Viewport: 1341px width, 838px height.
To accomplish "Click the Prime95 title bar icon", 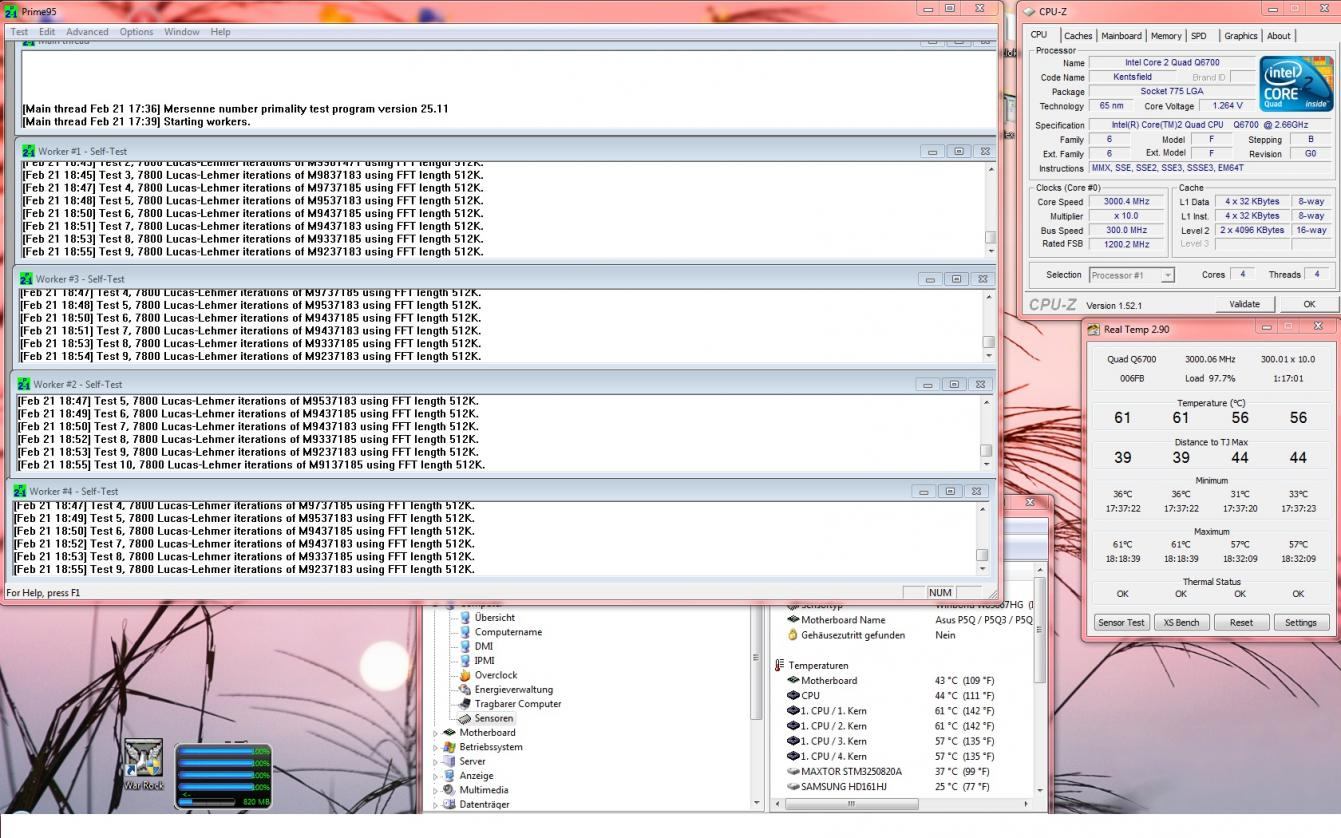I will [x=12, y=12].
